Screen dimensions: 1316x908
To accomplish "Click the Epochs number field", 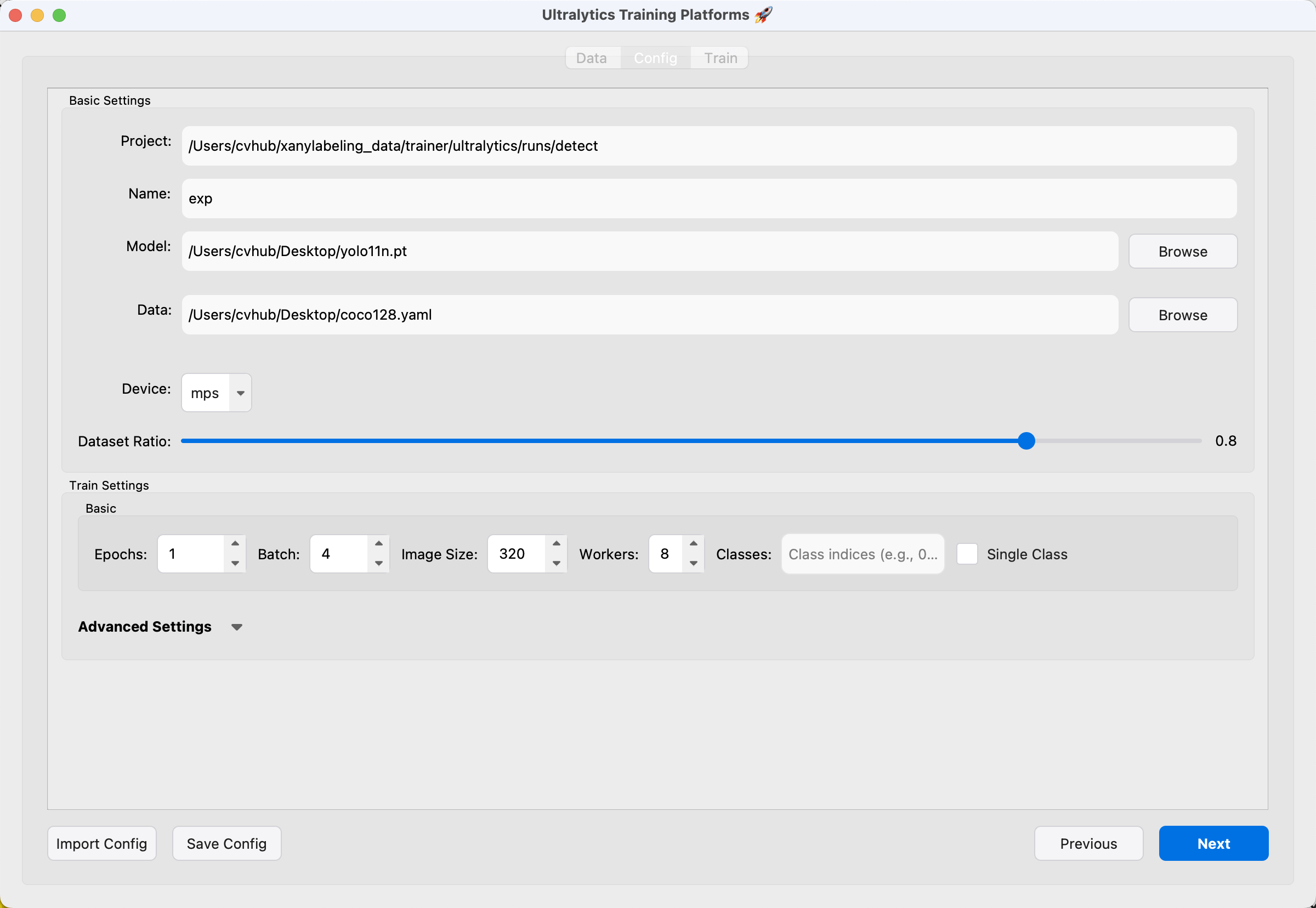I will [191, 554].
